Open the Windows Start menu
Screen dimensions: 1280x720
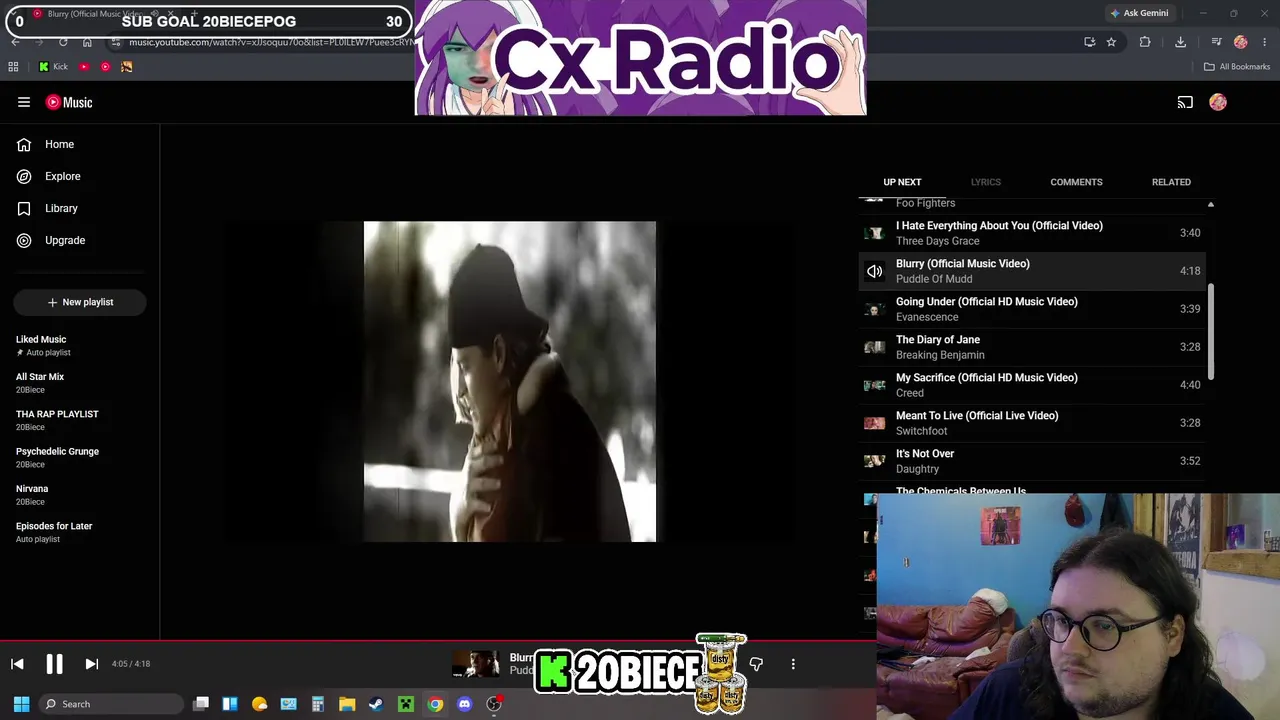21,704
